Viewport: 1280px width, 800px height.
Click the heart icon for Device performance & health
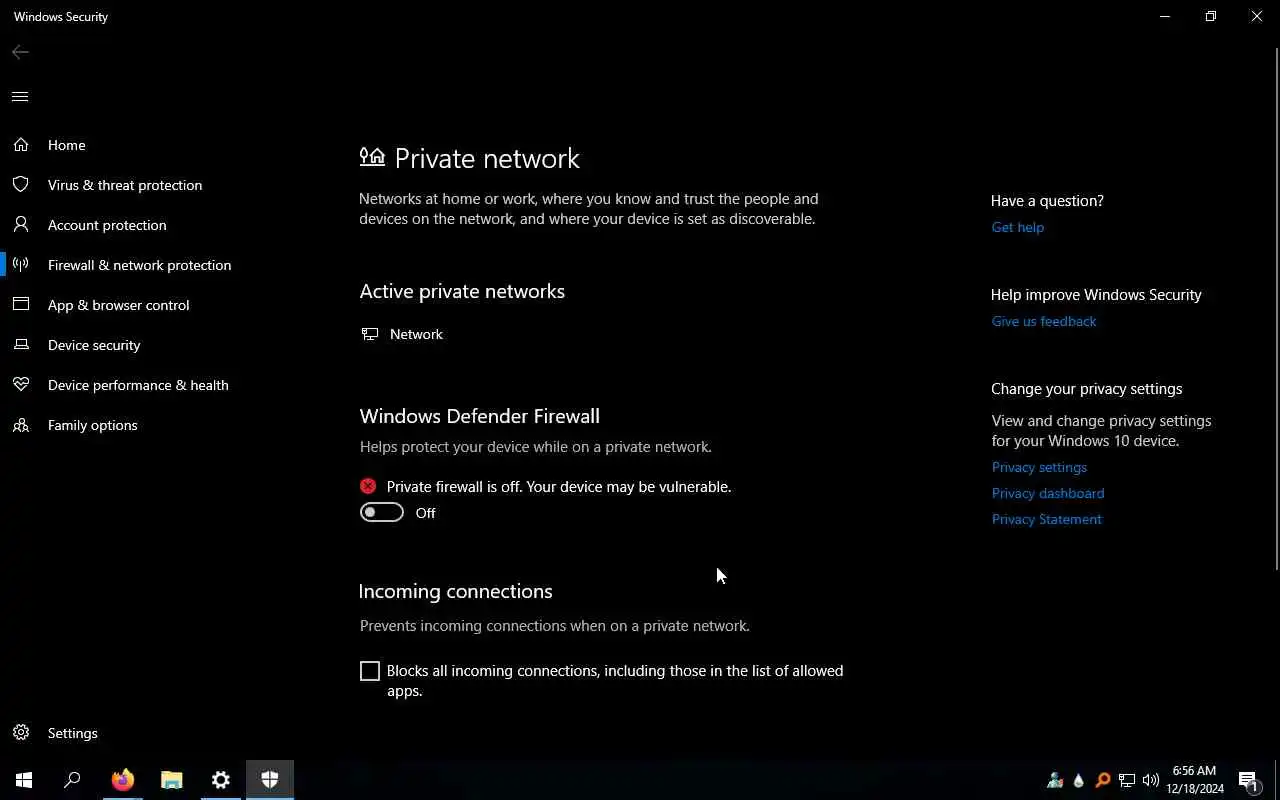21,385
